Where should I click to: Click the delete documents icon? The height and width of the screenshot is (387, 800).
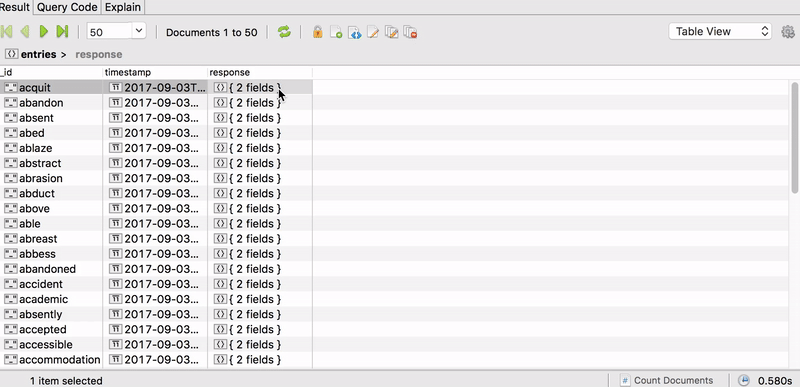click(410, 32)
